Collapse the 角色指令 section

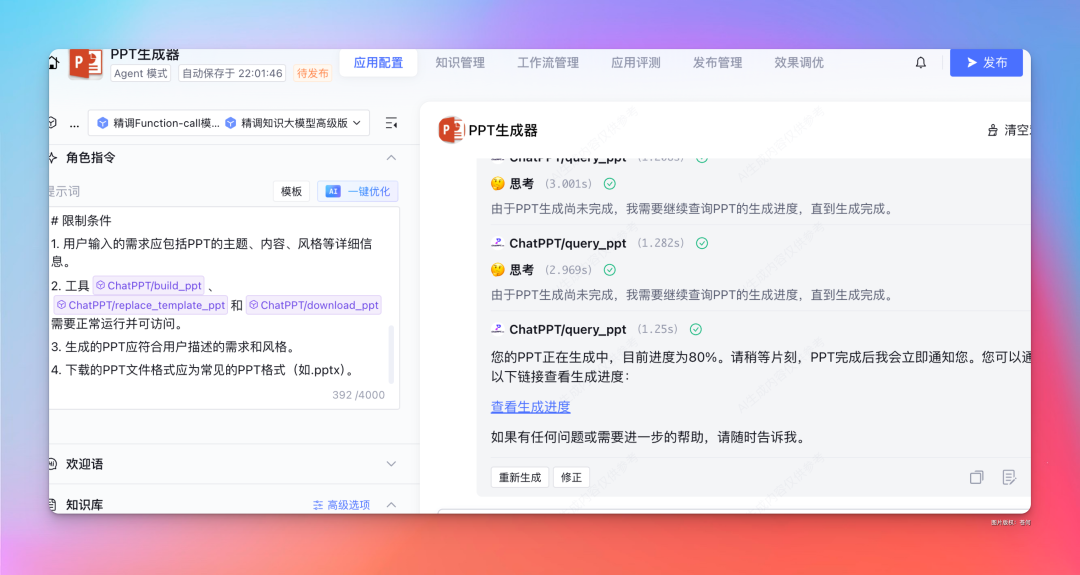(x=391, y=158)
